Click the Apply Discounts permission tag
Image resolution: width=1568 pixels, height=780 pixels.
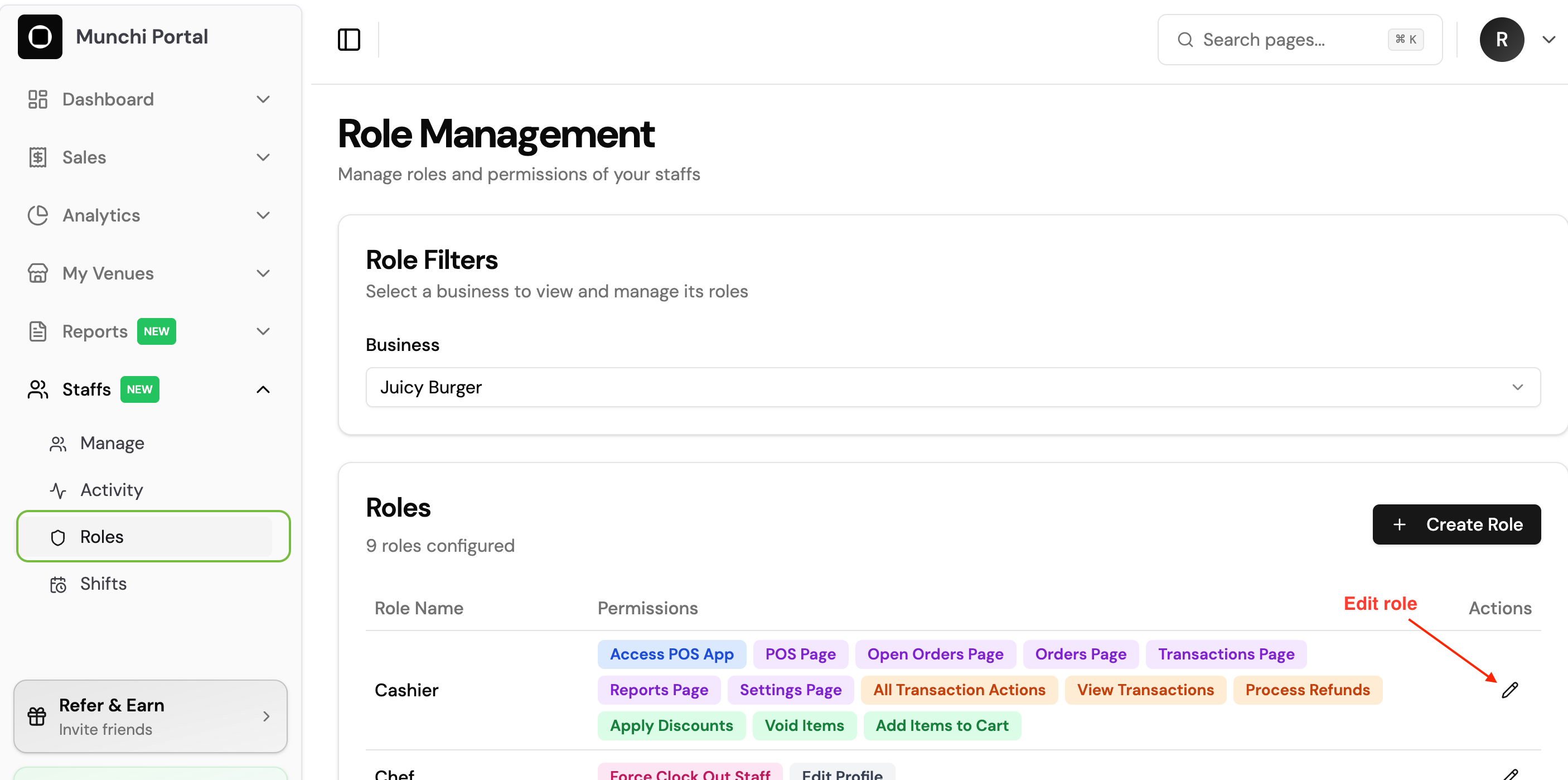click(x=671, y=726)
